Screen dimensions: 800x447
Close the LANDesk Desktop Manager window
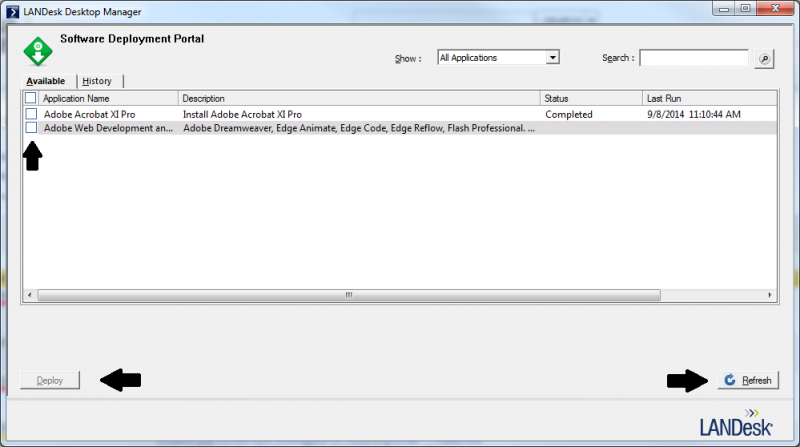tap(775, 8)
